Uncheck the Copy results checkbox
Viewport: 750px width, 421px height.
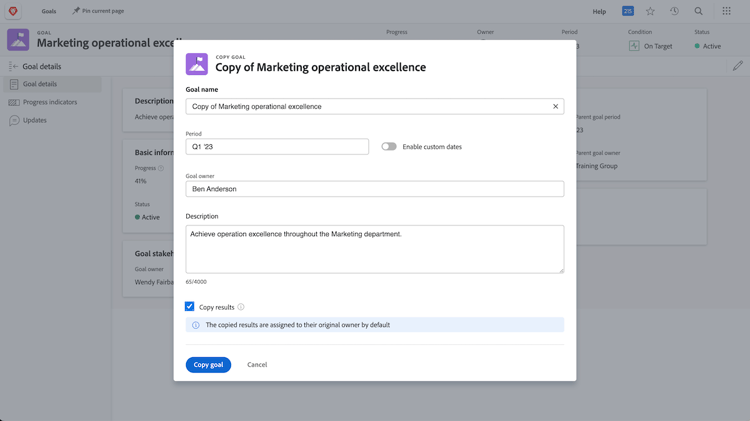click(x=190, y=307)
